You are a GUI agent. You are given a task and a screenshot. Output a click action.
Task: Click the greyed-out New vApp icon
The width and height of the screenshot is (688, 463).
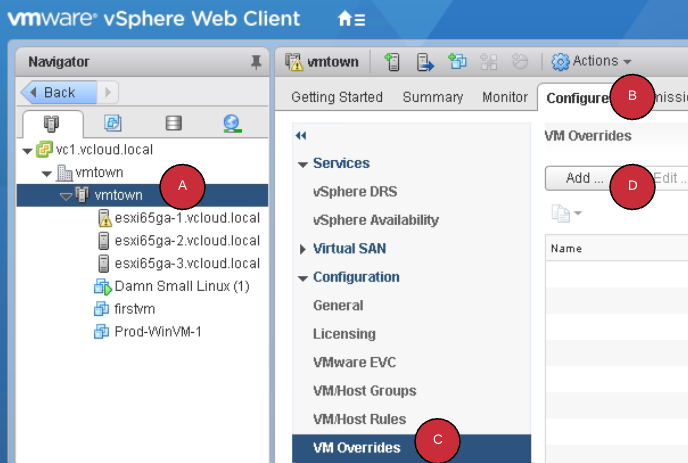(x=488, y=62)
